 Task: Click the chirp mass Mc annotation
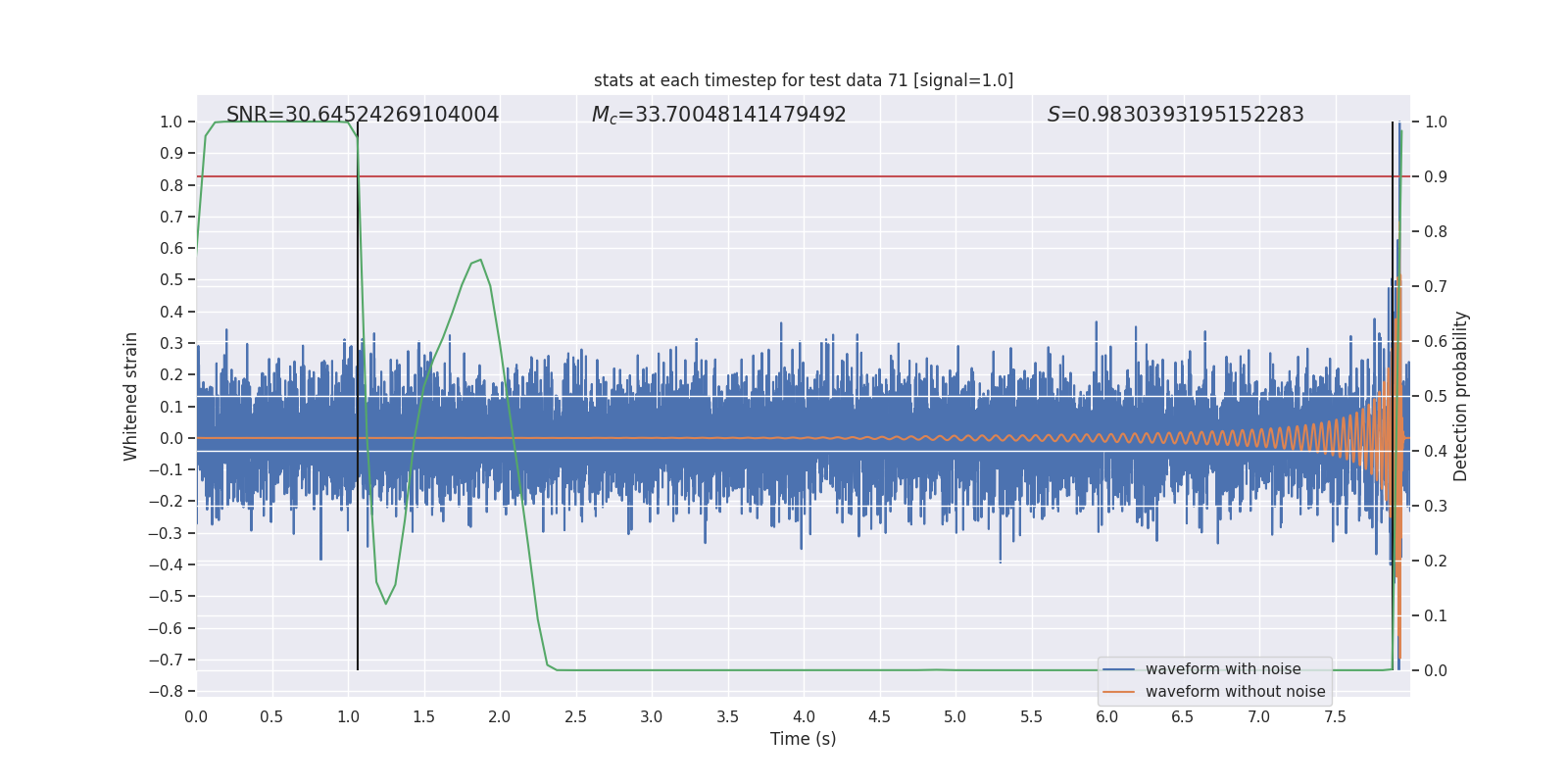(x=718, y=115)
